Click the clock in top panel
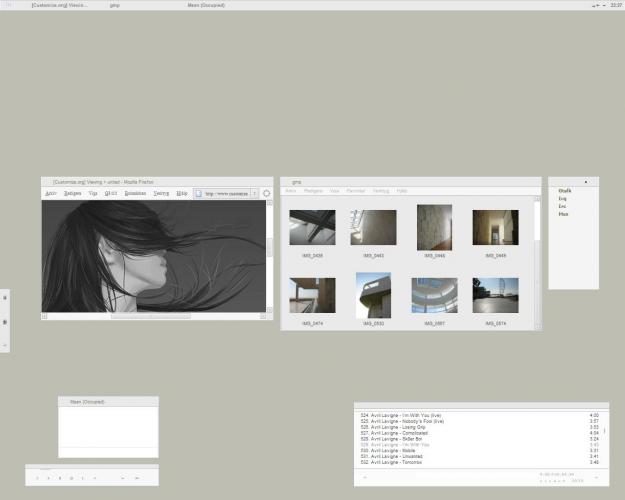 615,6
